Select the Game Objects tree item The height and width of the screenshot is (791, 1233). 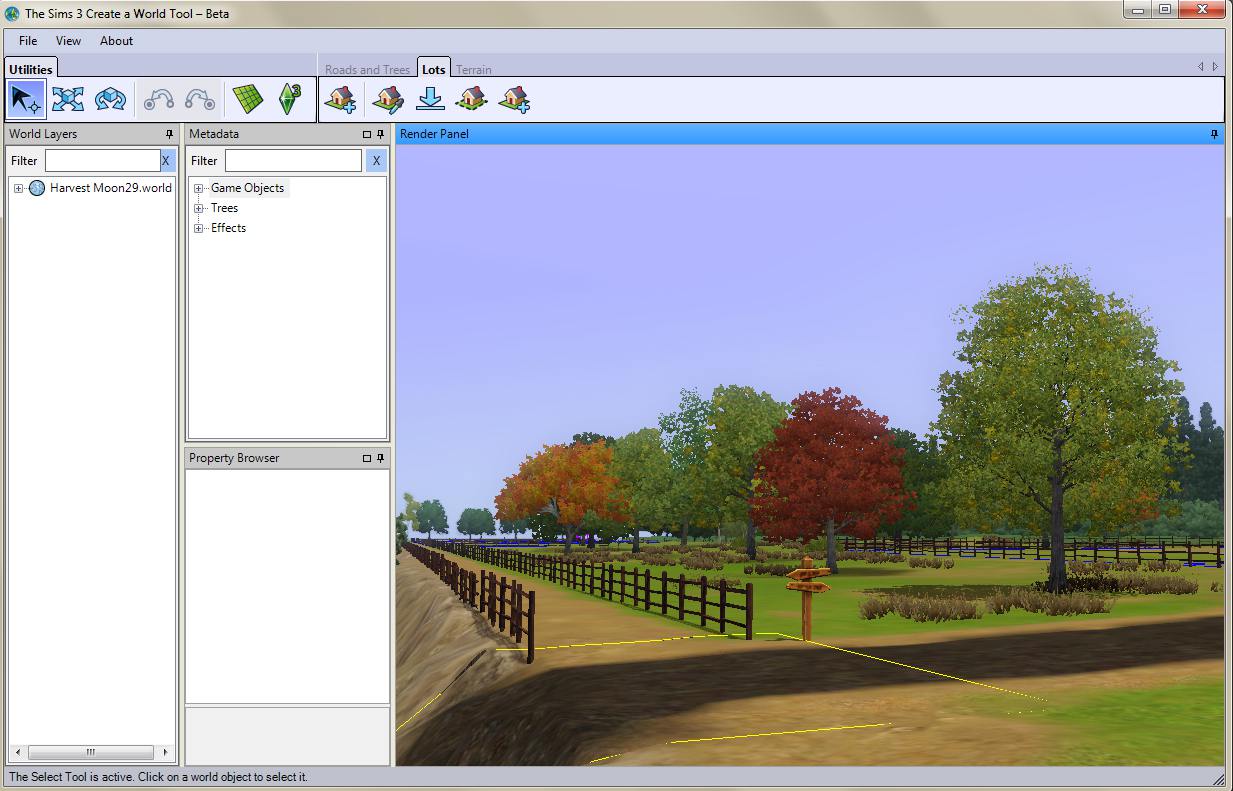tap(247, 188)
